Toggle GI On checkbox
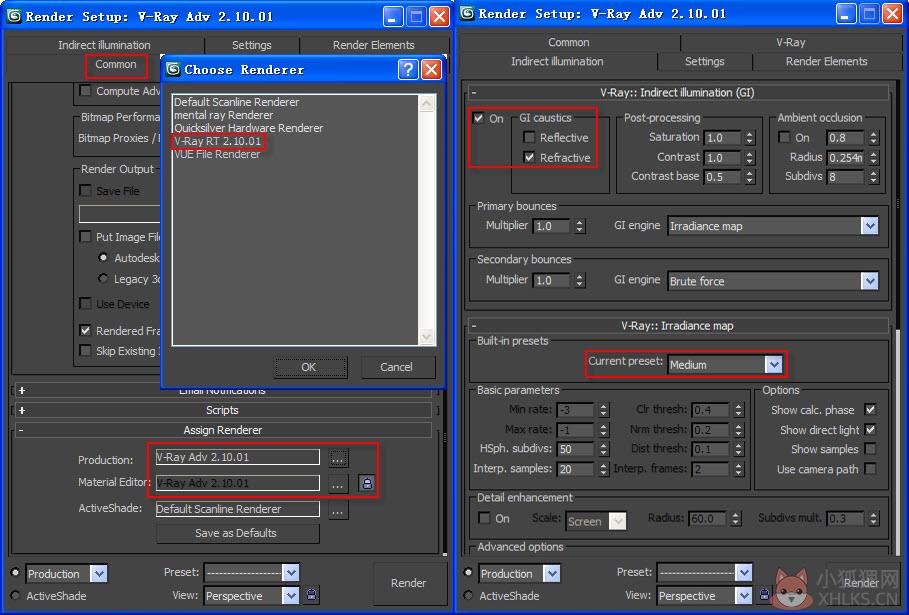909x615 pixels. 479,118
